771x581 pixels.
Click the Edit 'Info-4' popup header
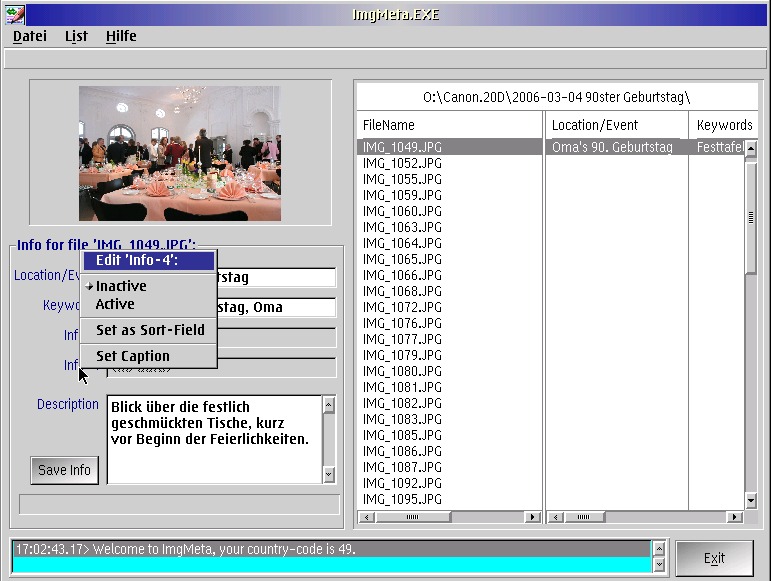pyautogui.click(x=149, y=260)
